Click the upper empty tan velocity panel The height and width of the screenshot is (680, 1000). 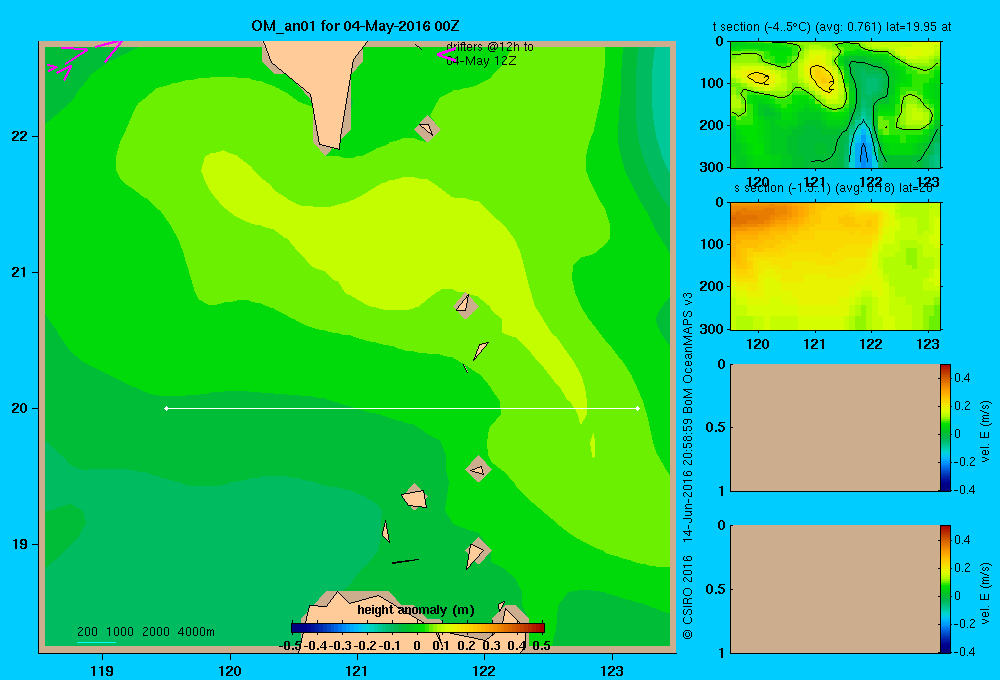pos(835,427)
